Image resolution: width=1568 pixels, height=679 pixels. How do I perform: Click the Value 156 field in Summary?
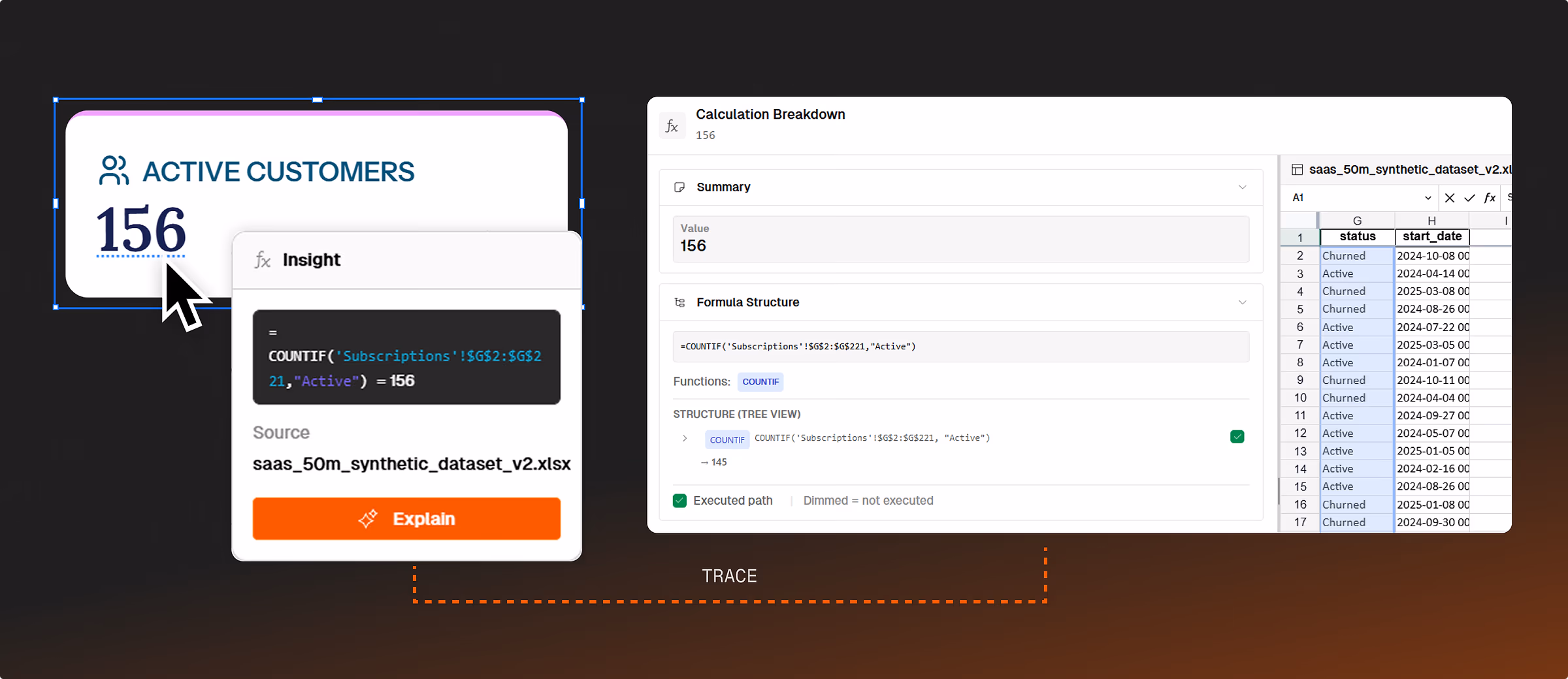pos(960,239)
